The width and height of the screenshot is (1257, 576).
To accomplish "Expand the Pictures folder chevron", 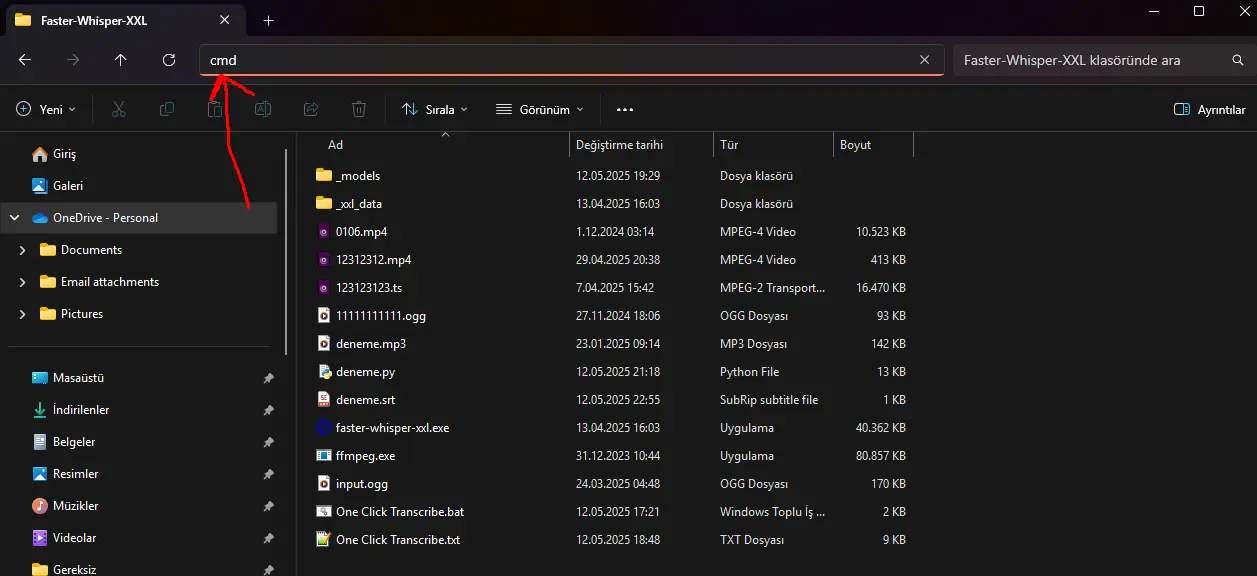I will pos(22,314).
